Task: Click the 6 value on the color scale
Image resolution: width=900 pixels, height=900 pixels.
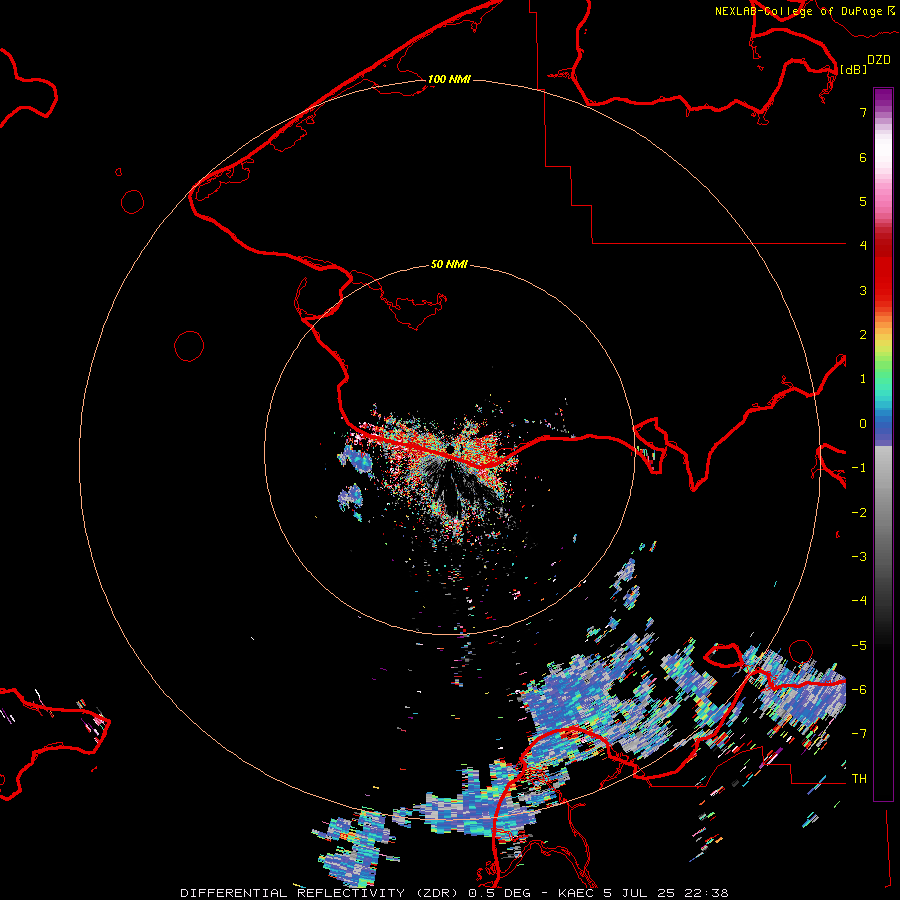Action: pyautogui.click(x=863, y=157)
